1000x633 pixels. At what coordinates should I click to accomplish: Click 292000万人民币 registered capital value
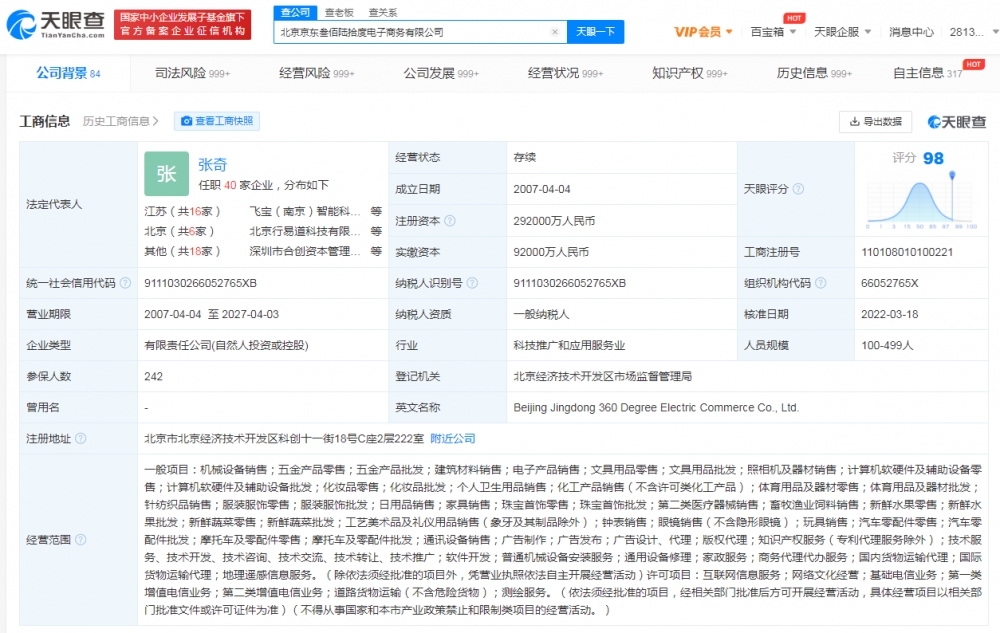click(x=554, y=221)
